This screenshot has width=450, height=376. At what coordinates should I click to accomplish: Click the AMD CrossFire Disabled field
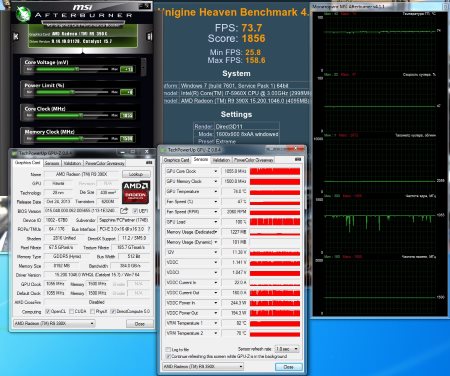[97, 302]
